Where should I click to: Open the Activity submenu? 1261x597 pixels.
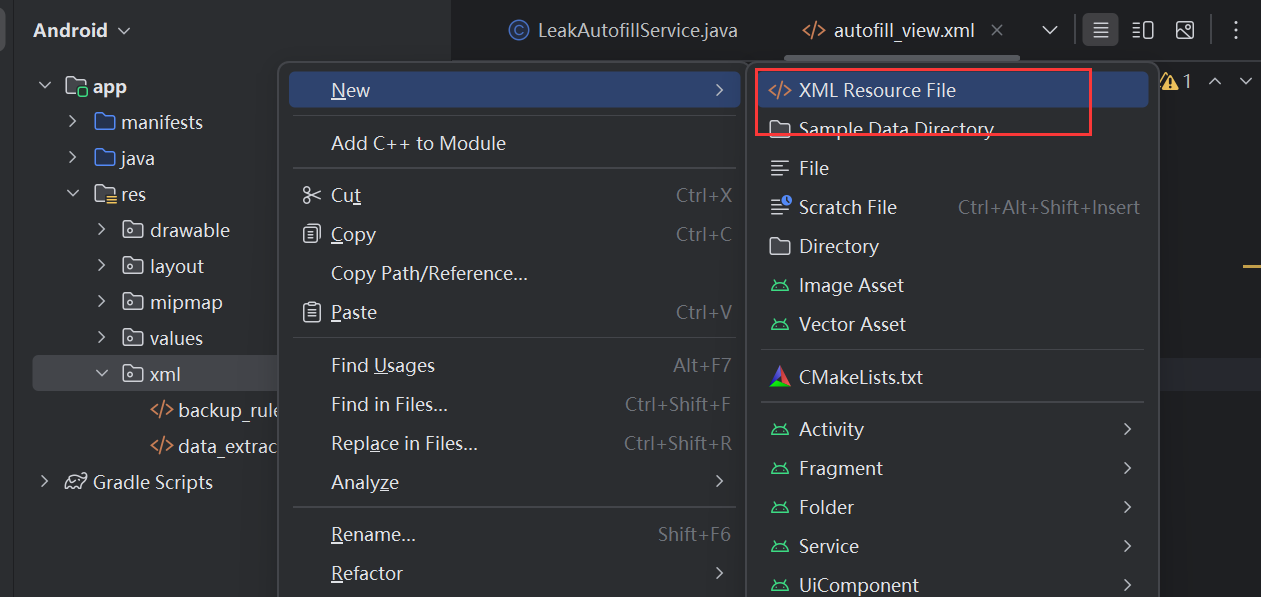831,429
